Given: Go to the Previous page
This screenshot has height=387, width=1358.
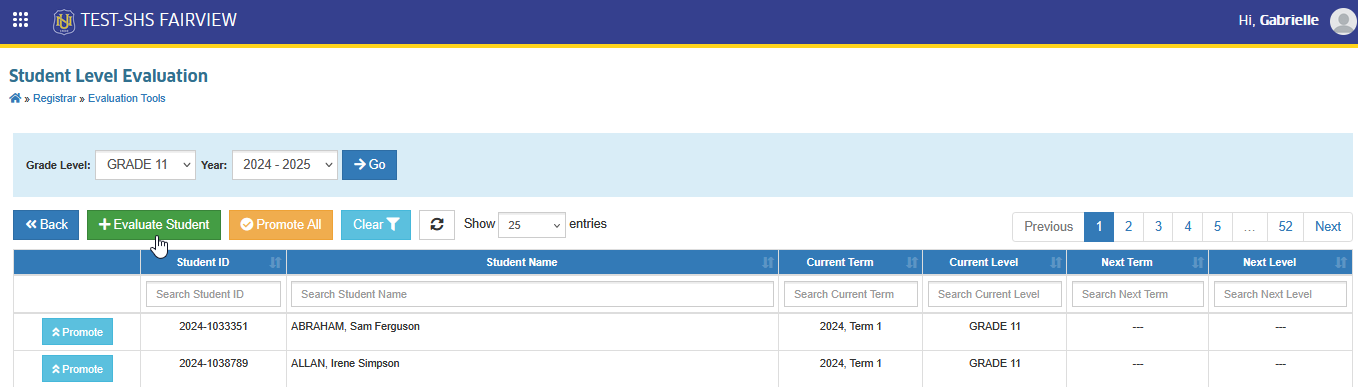Looking at the screenshot, I should (1049, 227).
